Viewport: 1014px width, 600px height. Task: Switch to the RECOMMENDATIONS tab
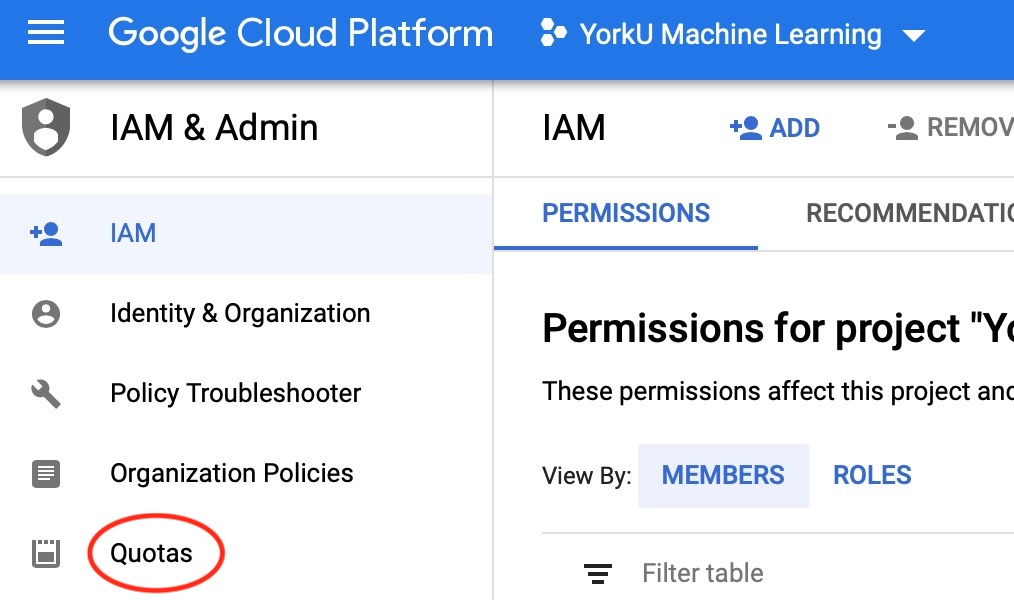pyautogui.click(x=910, y=213)
